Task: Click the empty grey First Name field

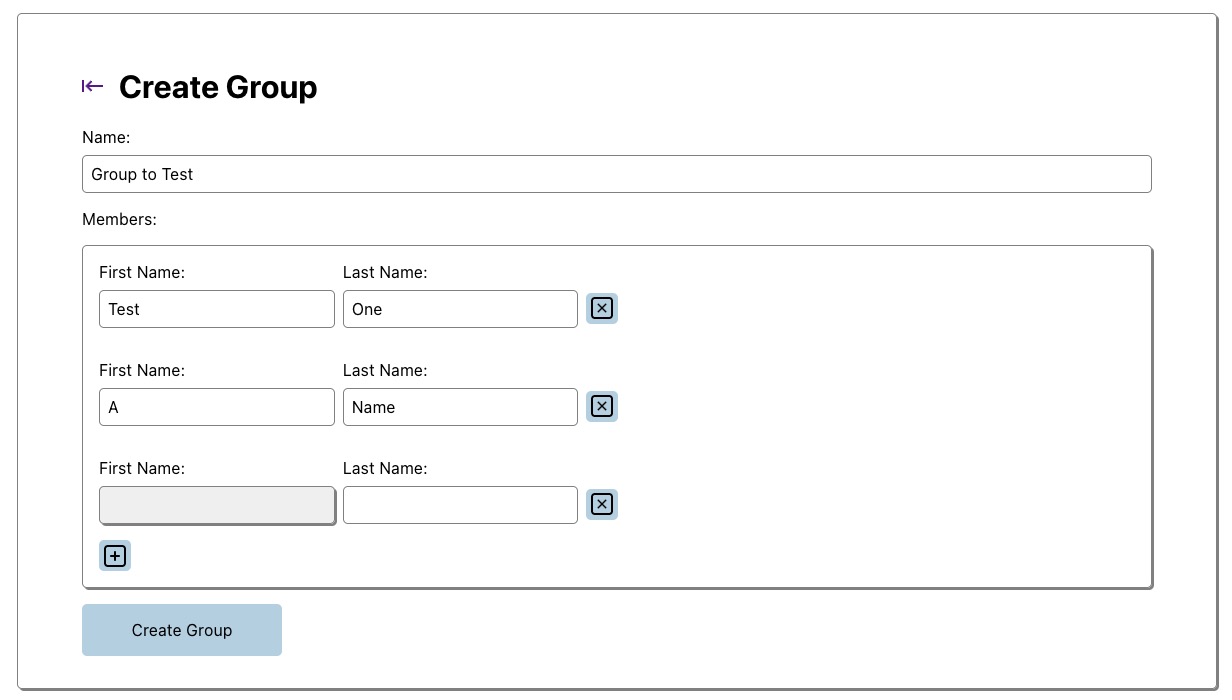Action: 216,505
